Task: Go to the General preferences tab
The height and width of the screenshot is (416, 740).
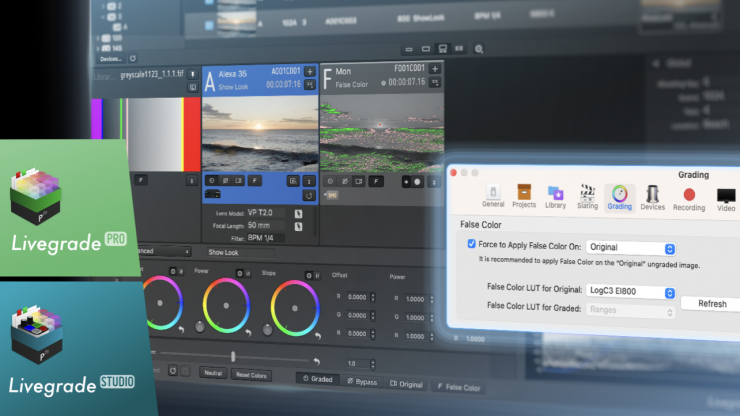Action: pyautogui.click(x=493, y=196)
